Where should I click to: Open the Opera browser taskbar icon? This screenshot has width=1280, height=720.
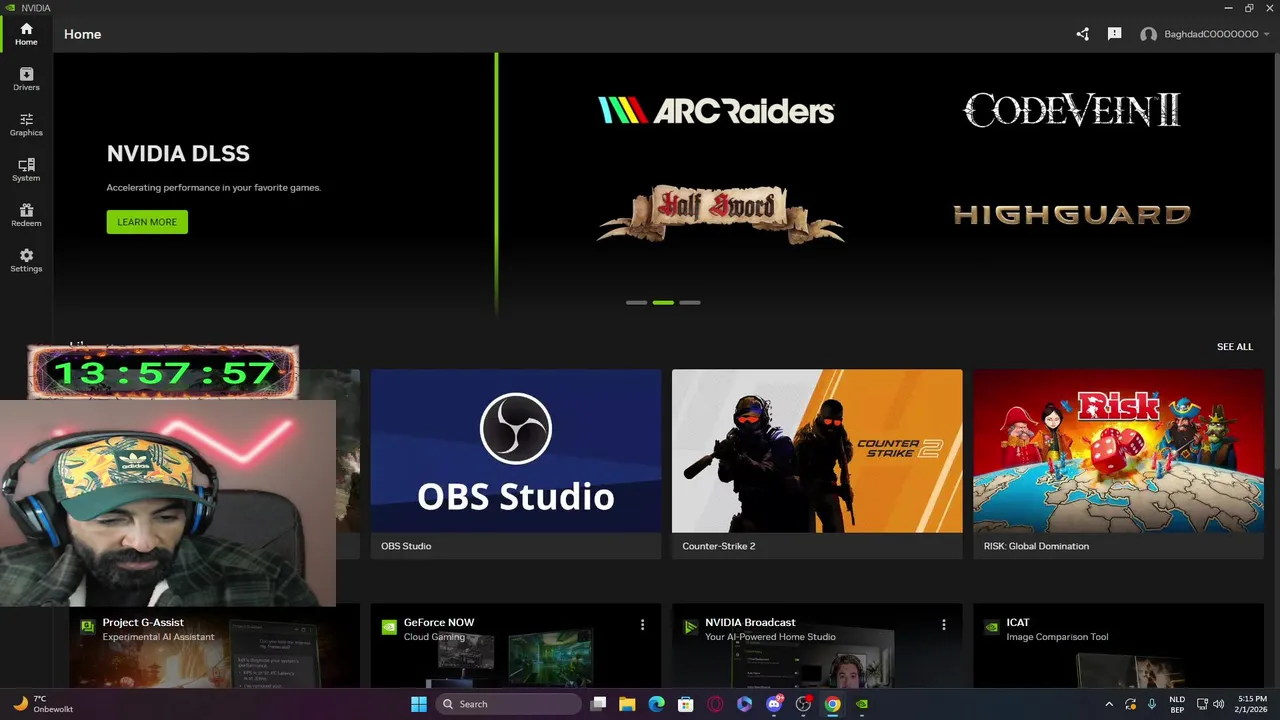click(x=715, y=704)
